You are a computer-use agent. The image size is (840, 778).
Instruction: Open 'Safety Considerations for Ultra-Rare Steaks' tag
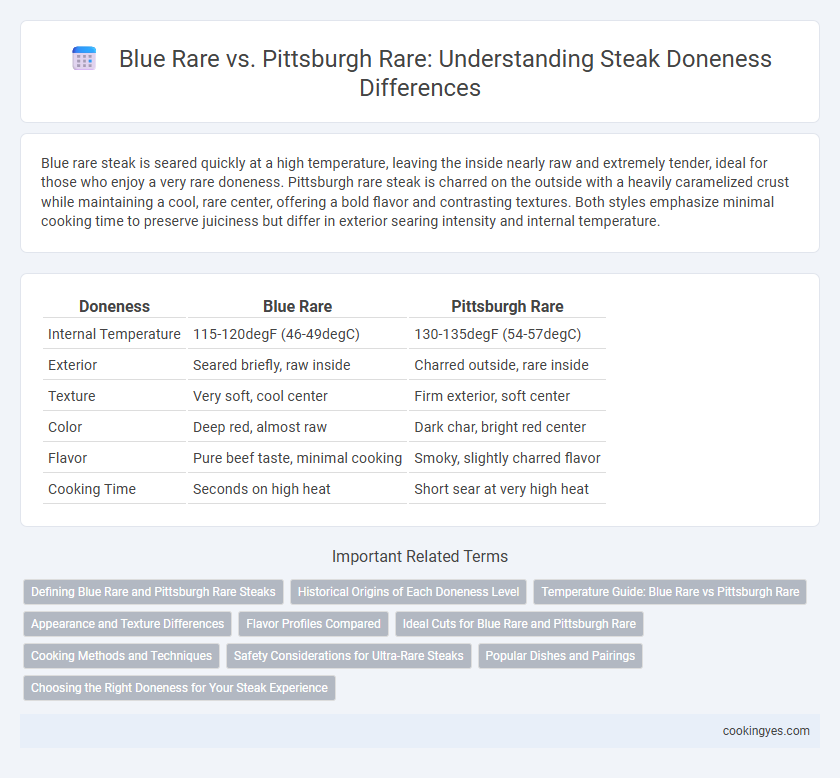click(x=349, y=656)
